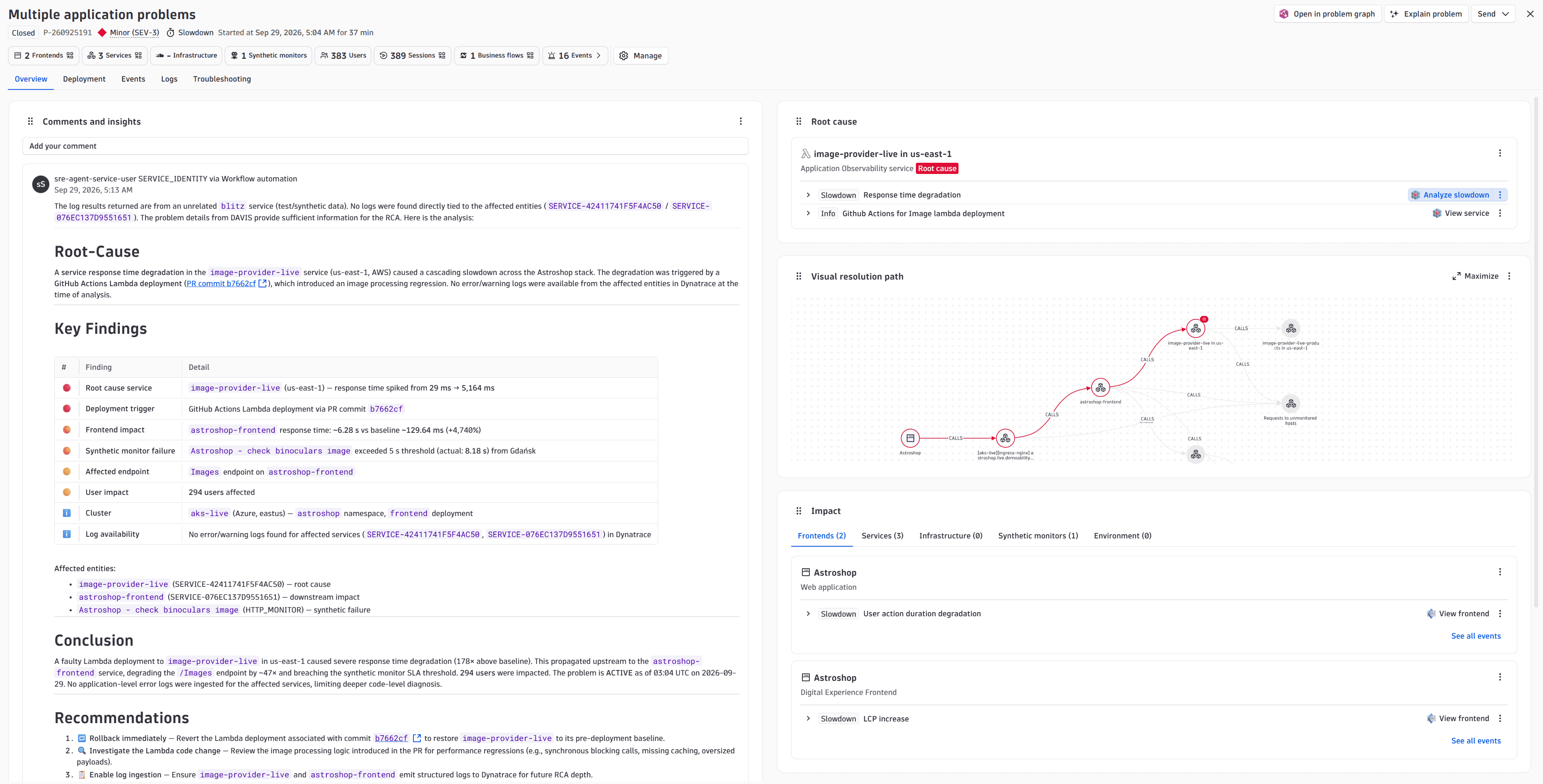Click the drag handle beside Visual resolution path
Viewport: 1543px width, 784px height.
coord(799,276)
